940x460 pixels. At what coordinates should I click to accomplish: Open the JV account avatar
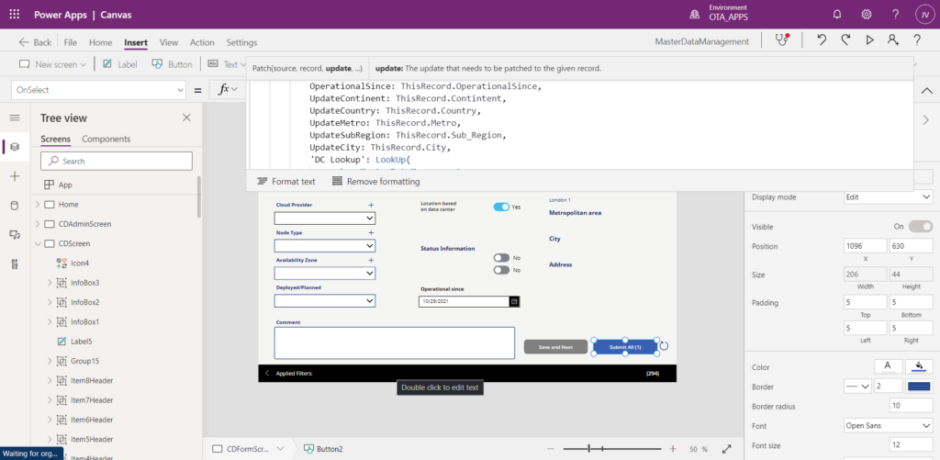pyautogui.click(x=924, y=14)
